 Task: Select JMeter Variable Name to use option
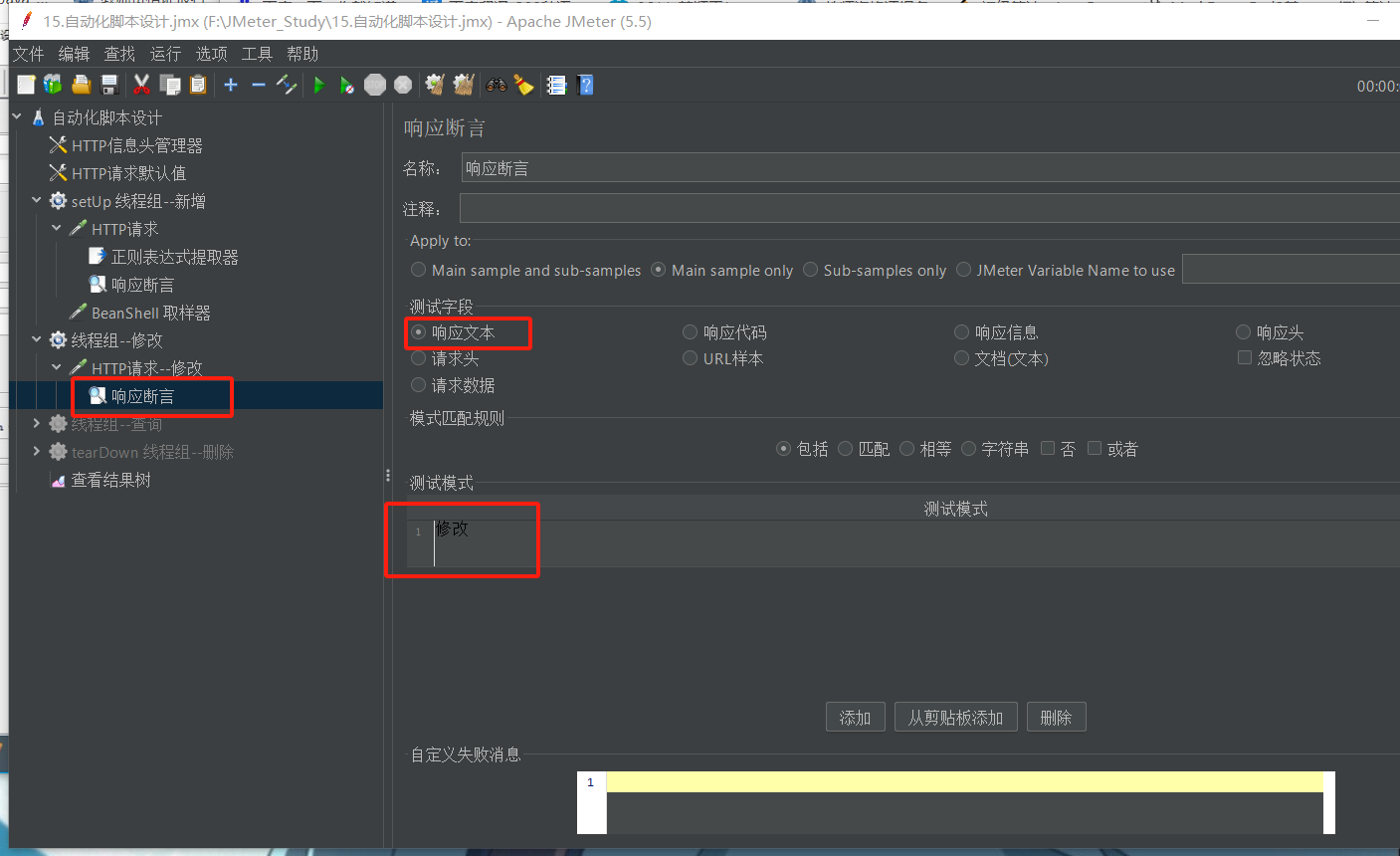point(1066,270)
